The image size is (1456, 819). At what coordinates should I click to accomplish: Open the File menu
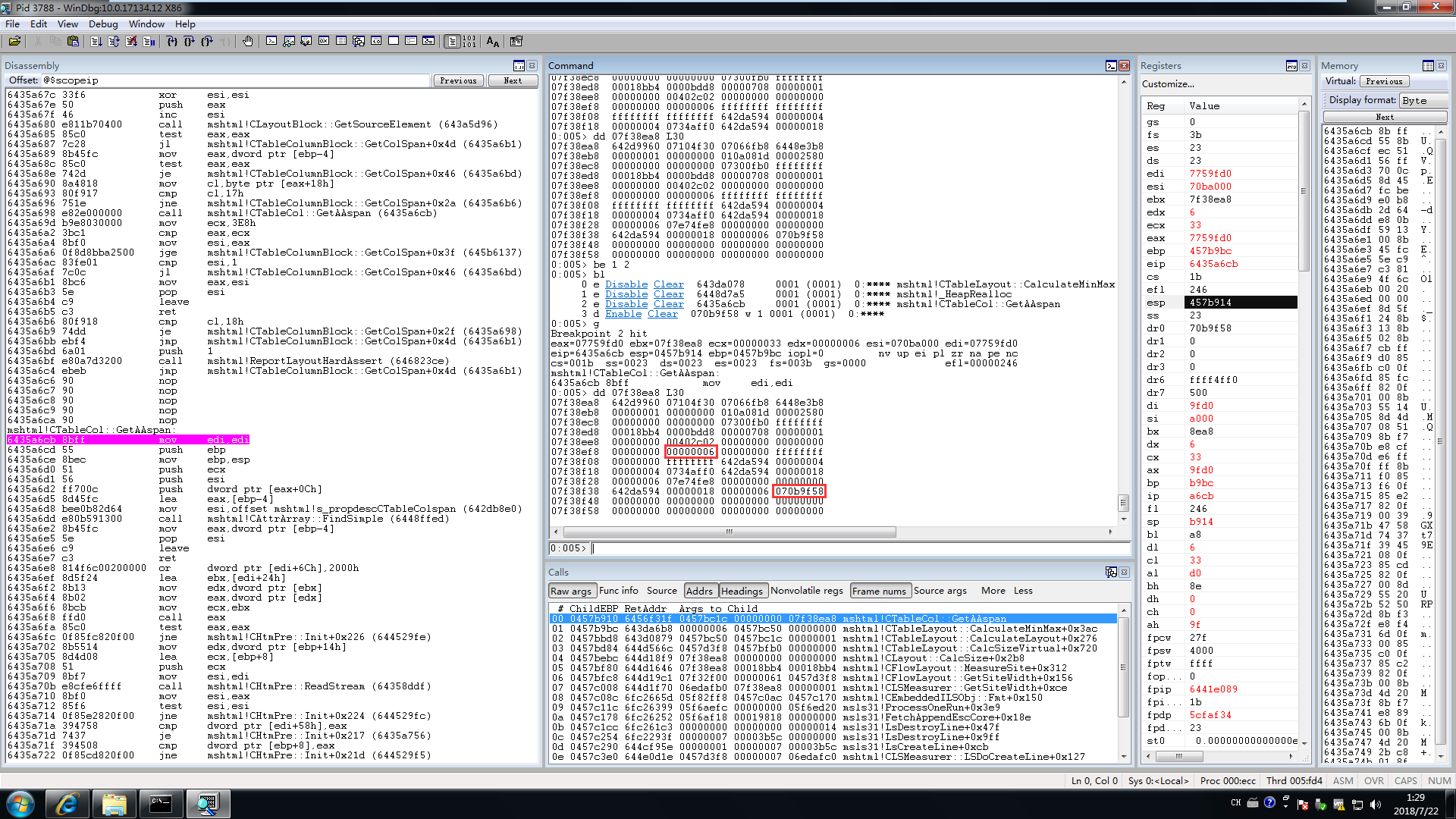click(13, 24)
